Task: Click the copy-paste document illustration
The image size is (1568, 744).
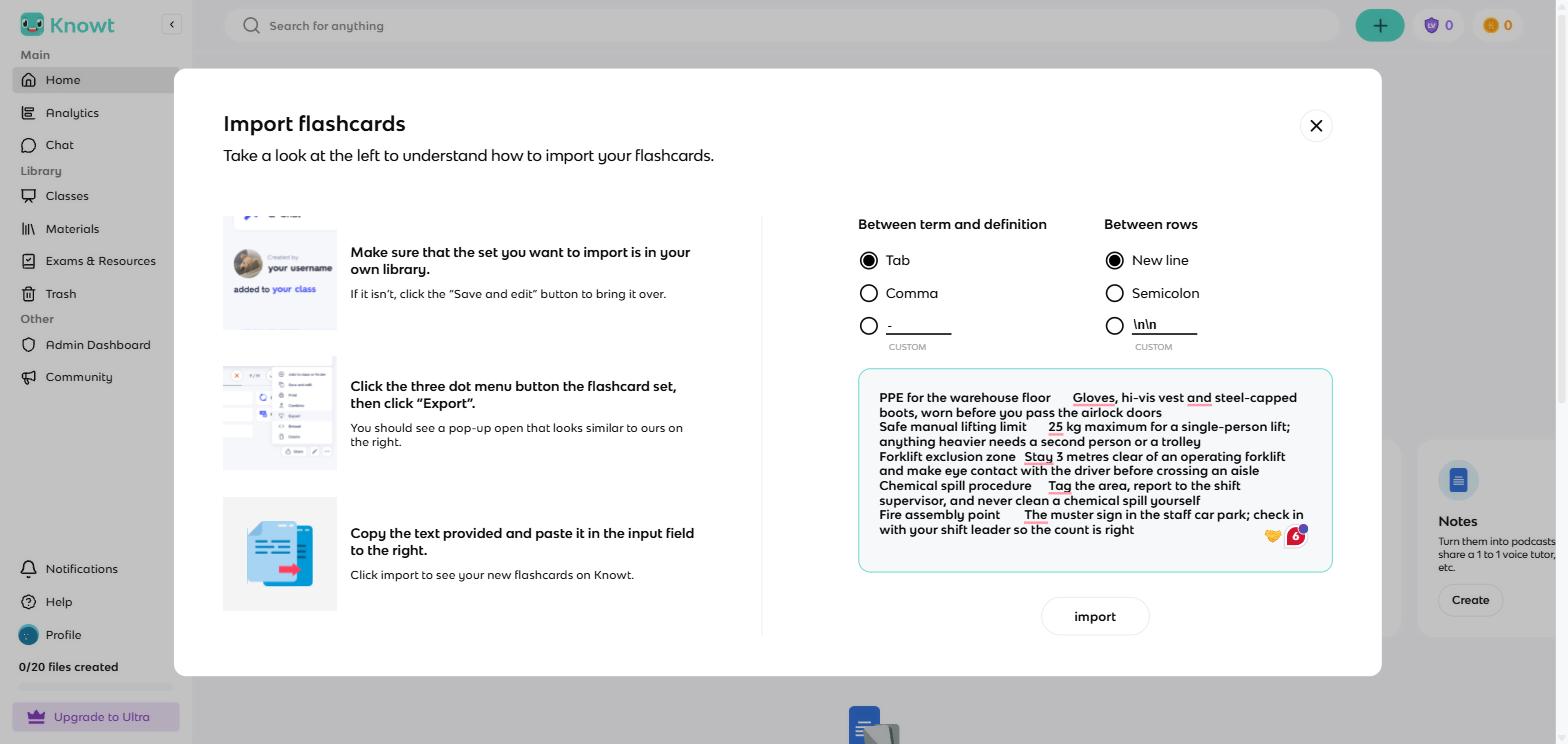Action: coord(280,554)
